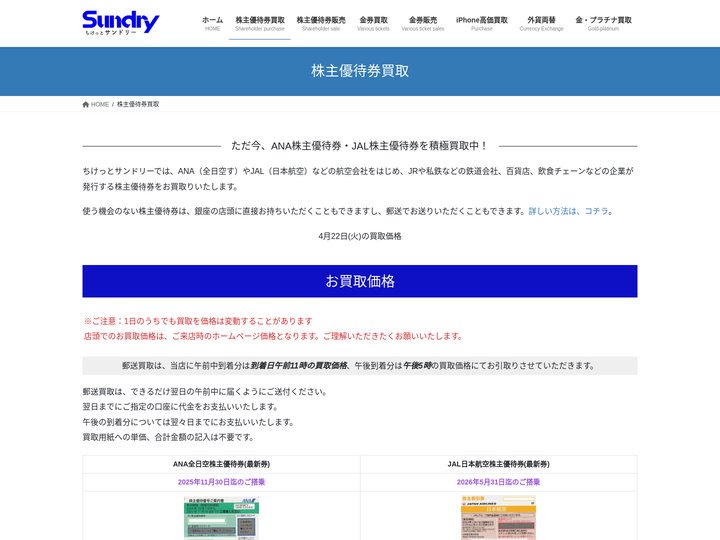720x540 pixels.
Task: Open 株主優待券販売 Shareholder sale menu
Action: click(321, 23)
